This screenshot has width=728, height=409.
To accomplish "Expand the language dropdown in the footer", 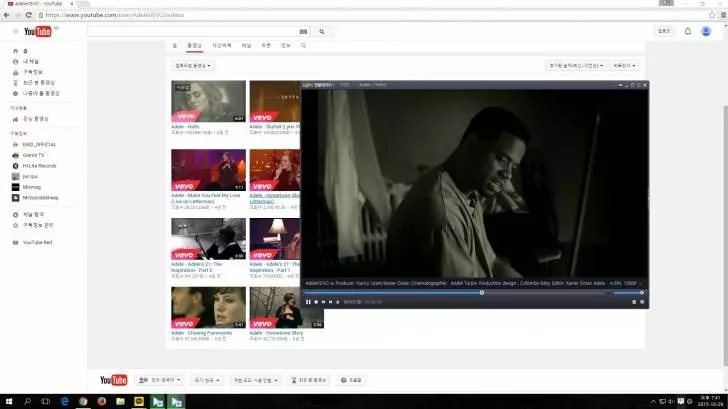I will [x=159, y=380].
